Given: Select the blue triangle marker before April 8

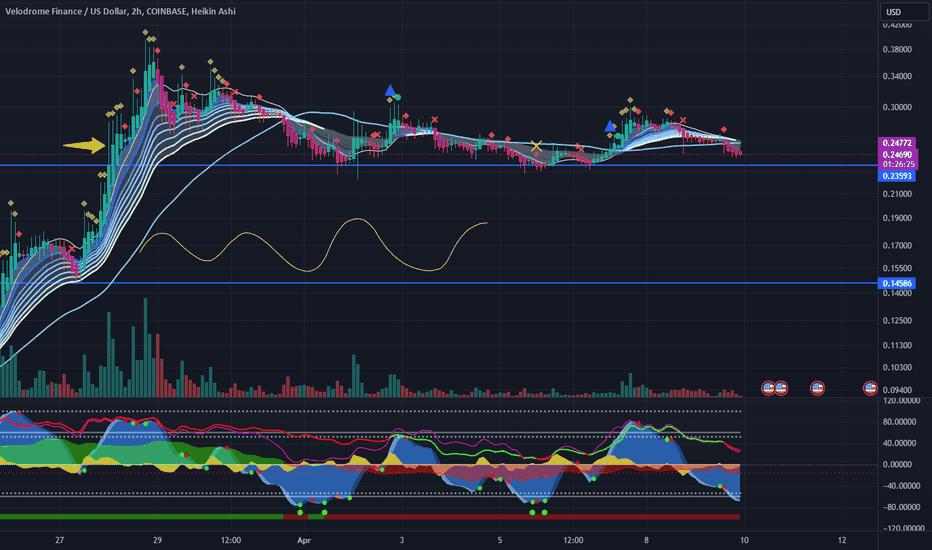Looking at the screenshot, I should click(x=610, y=126).
